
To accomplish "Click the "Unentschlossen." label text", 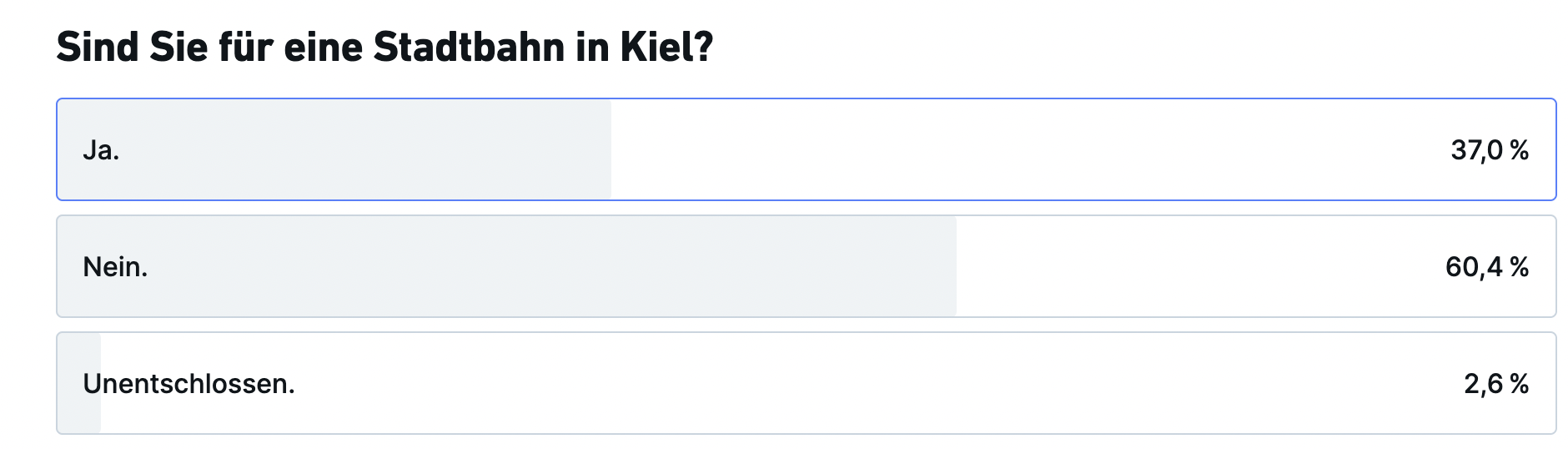I will point(188,384).
